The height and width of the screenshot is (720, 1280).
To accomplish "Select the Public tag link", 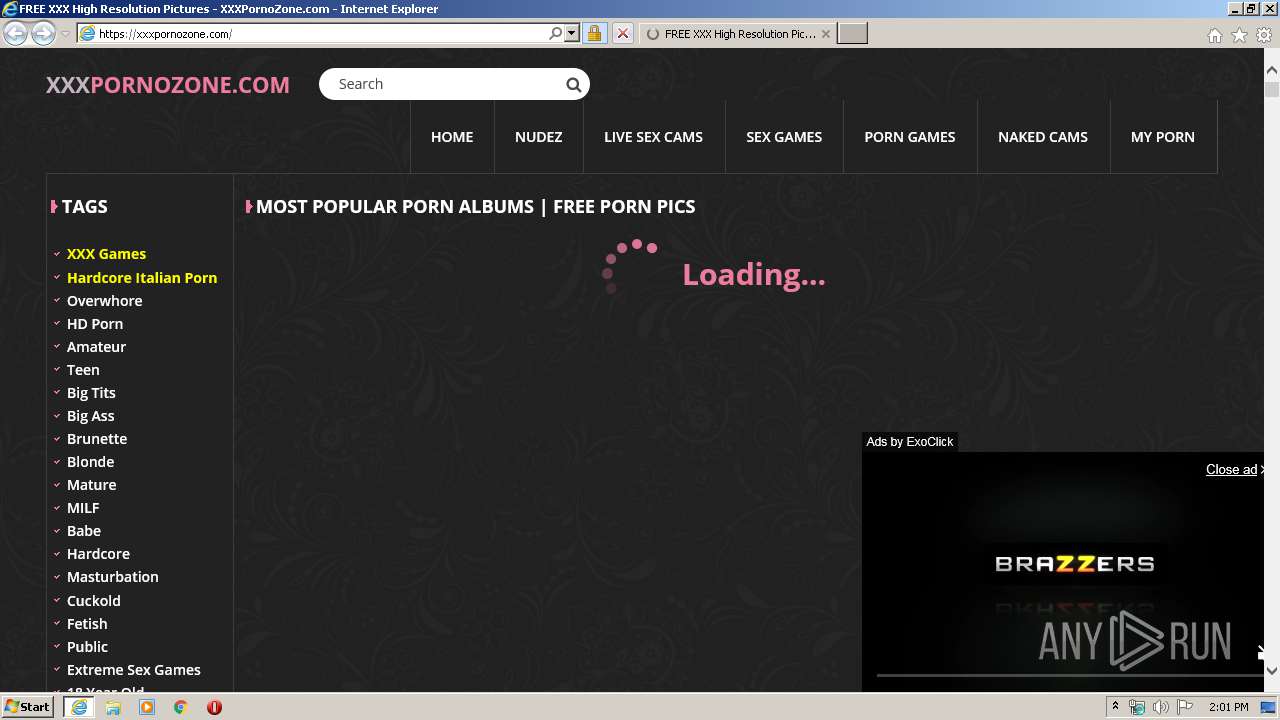I will [x=87, y=647].
